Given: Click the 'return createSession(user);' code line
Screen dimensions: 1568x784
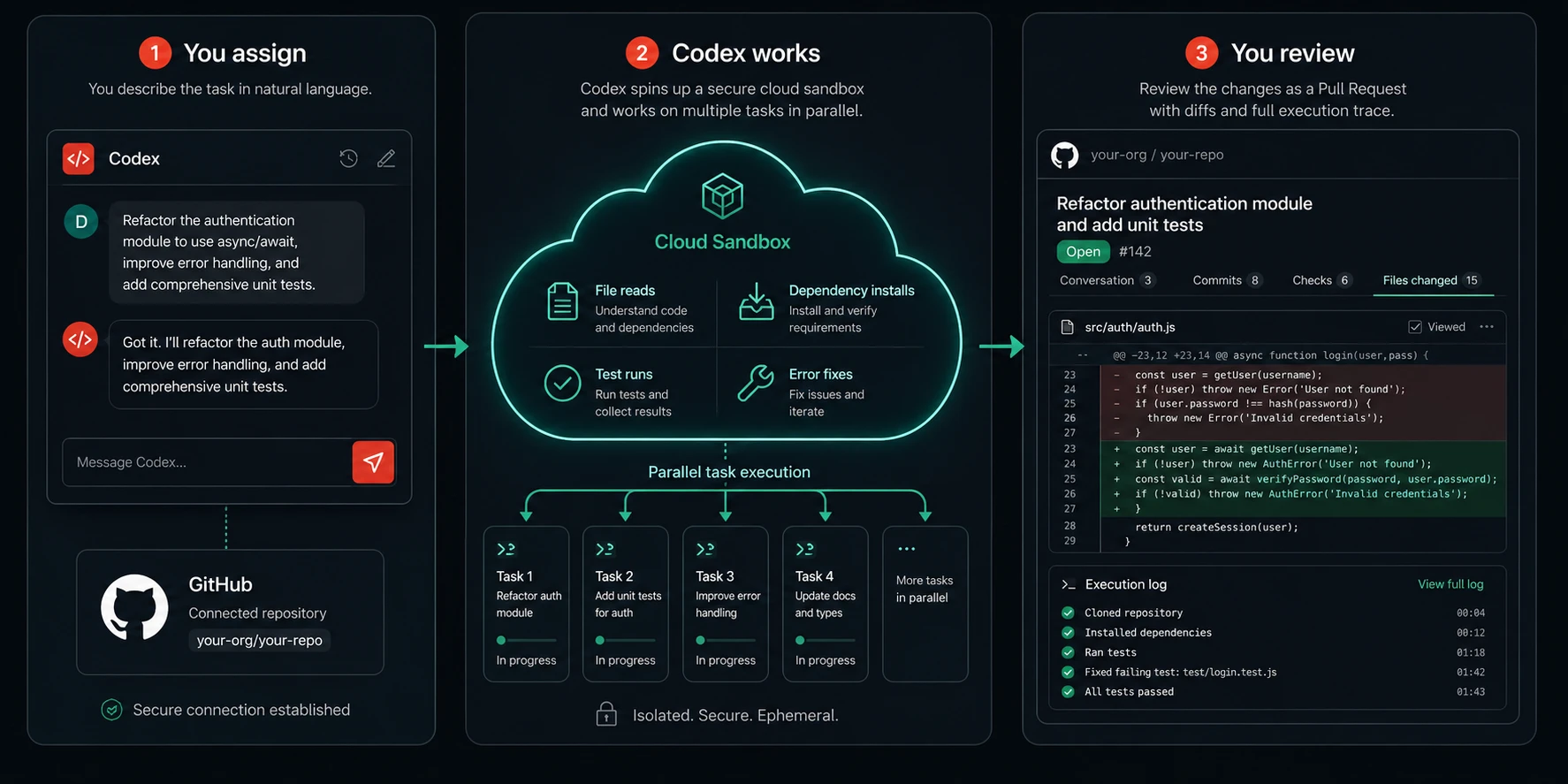Looking at the screenshot, I should (1216, 527).
